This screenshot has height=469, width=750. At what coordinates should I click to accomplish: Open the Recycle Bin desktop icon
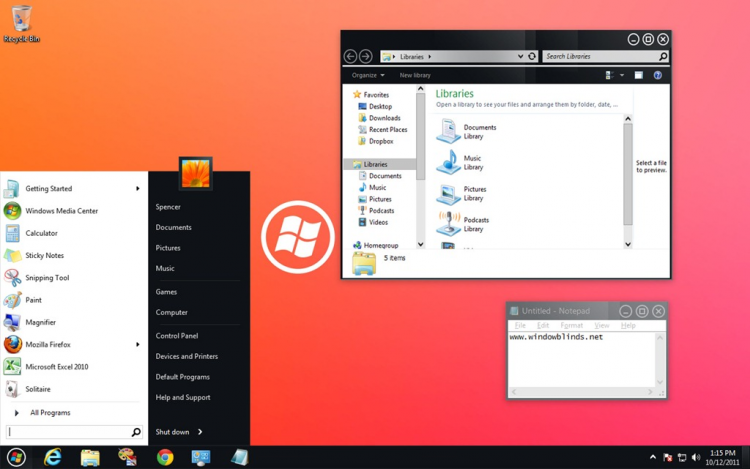click(x=21, y=24)
